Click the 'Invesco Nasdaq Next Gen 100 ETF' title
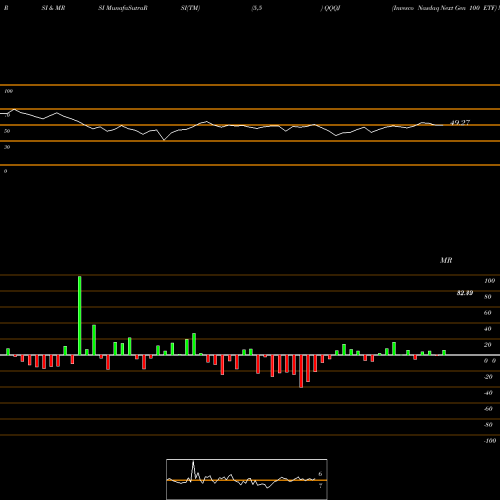This screenshot has height=500, width=500. 445,8
